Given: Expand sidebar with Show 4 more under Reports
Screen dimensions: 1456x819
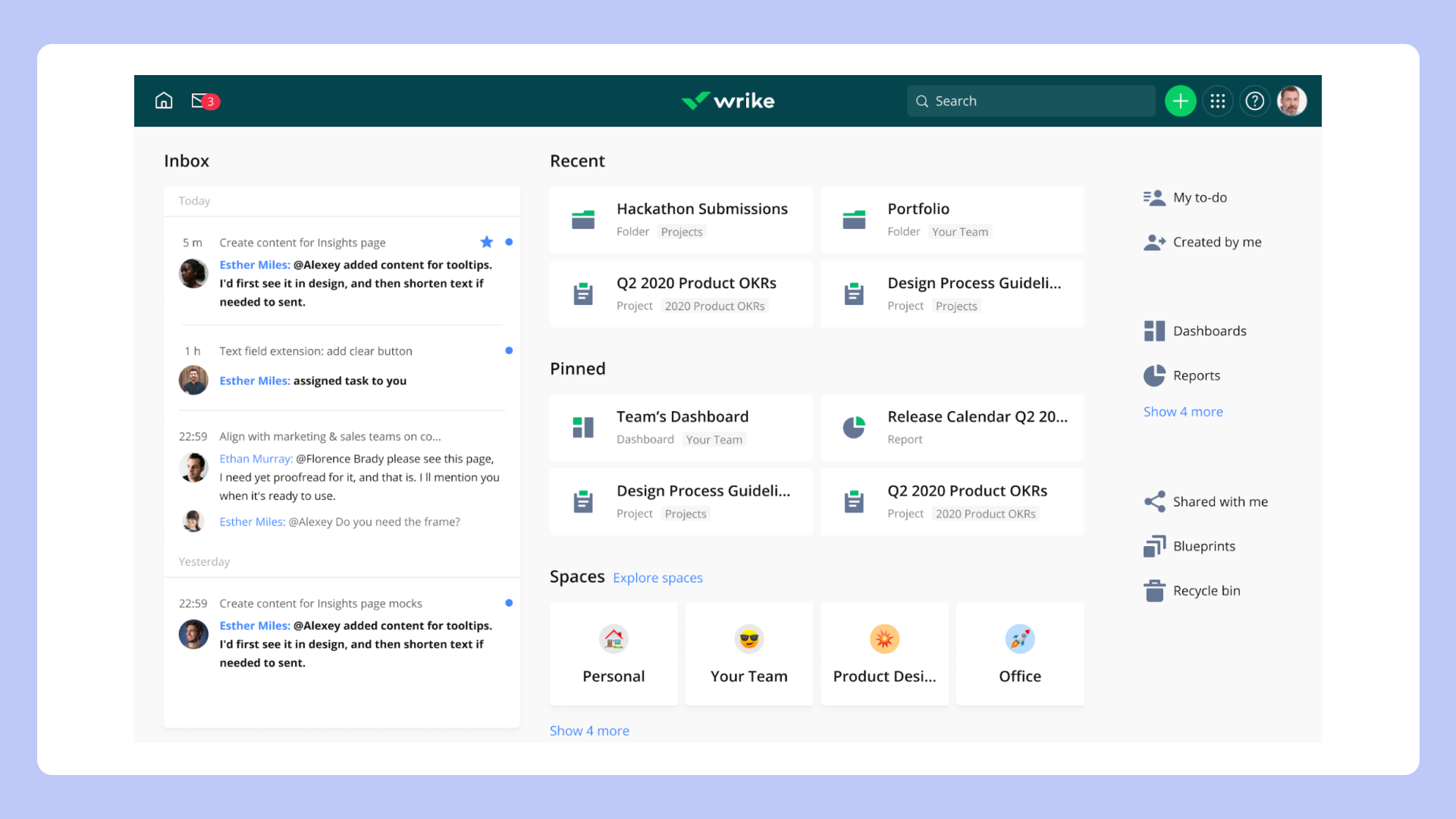Looking at the screenshot, I should 1183,412.
